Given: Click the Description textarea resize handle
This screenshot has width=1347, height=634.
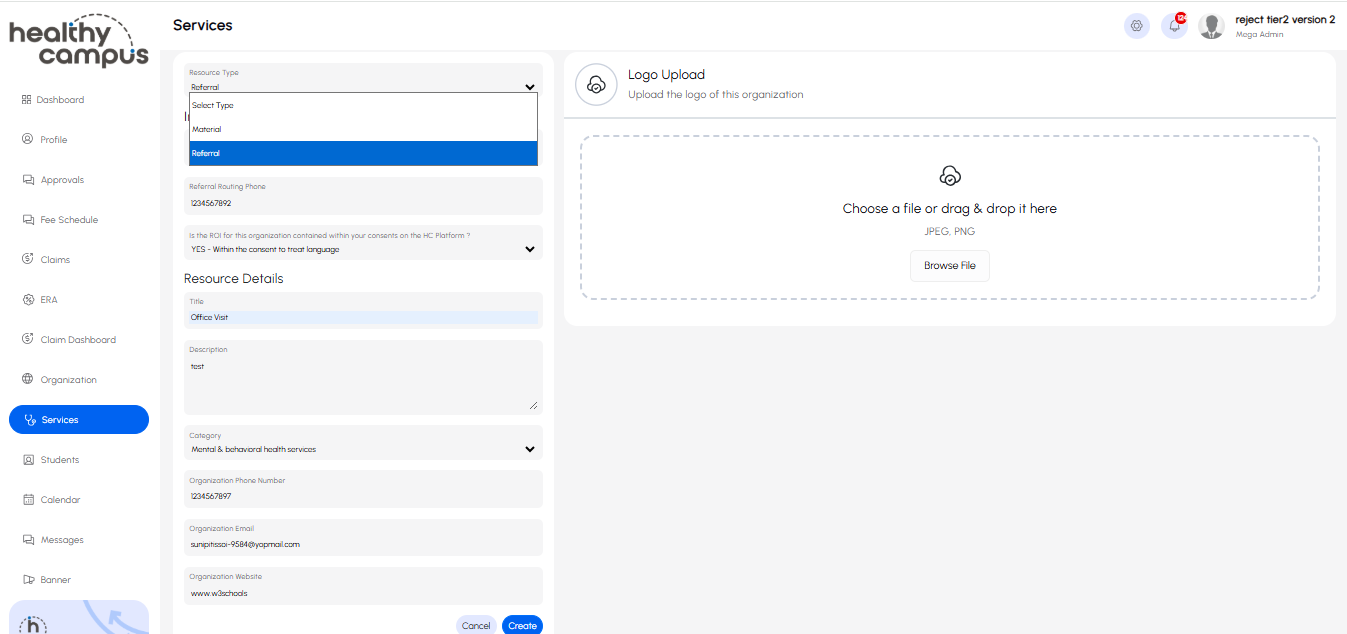Looking at the screenshot, I should [x=533, y=405].
